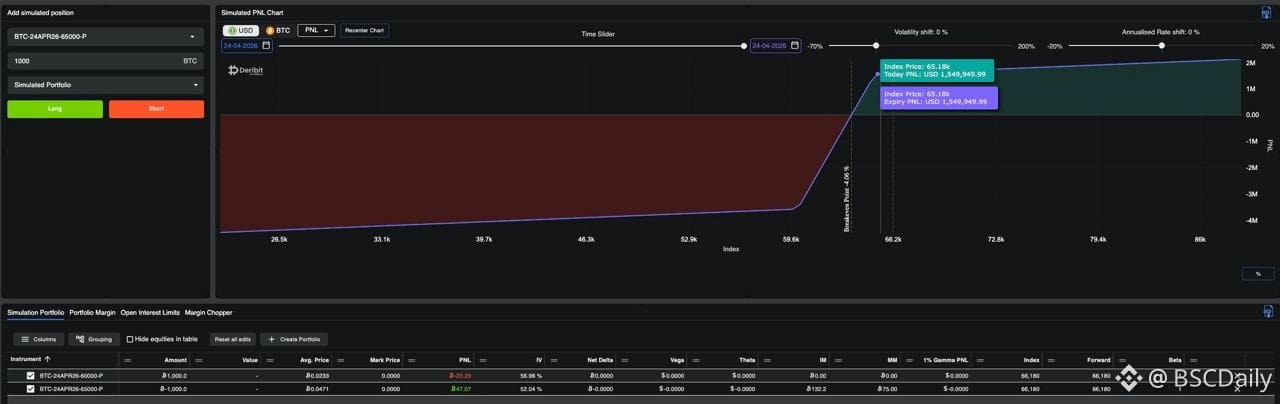Screen dimensions: 1280x404
Task: Click the Grouping tree icon button
Action: click(x=79, y=340)
